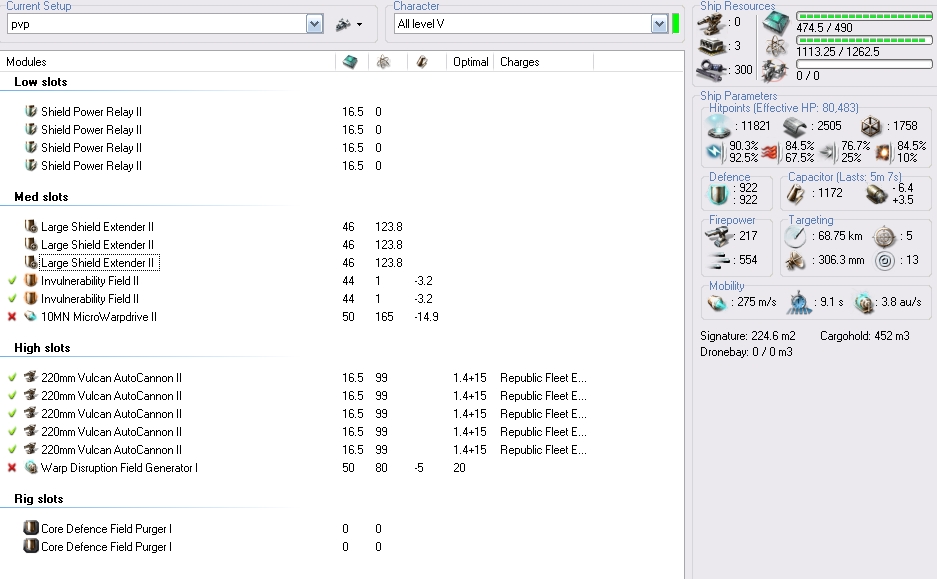The width and height of the screenshot is (937, 579).
Task: Open the Character dropdown arrow
Action: coord(659,24)
